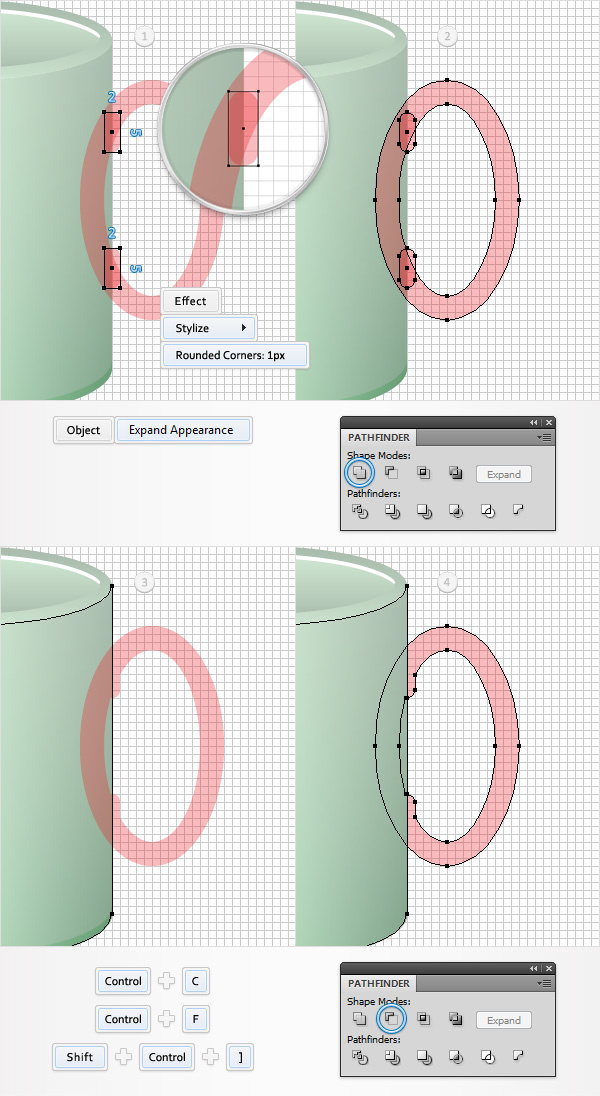Screen dimensions: 600x1096
Task: Open the menu of the panel with Minus Front circled
Action: click(546, 983)
